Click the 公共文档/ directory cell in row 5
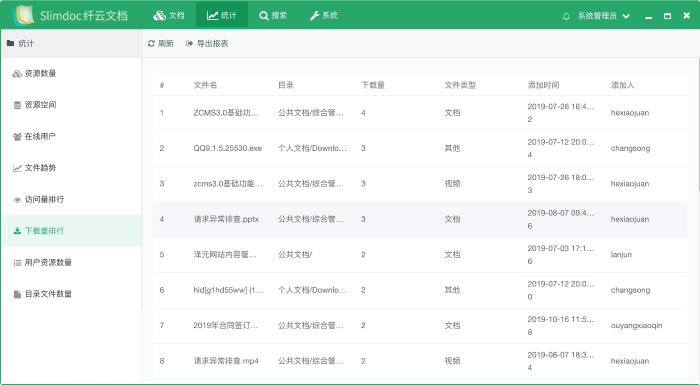 click(295, 255)
